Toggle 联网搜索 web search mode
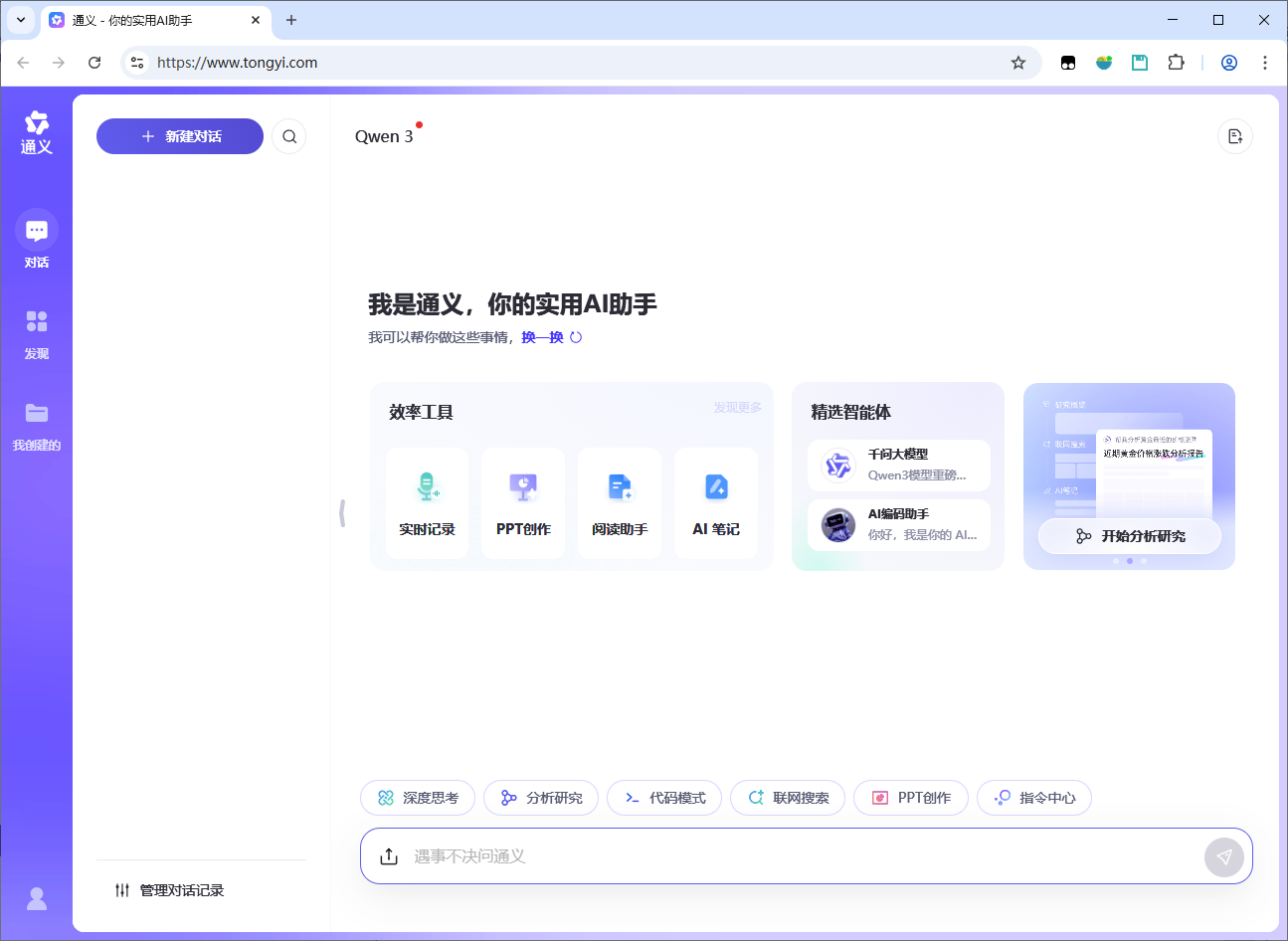The width and height of the screenshot is (1288, 941). 788,798
